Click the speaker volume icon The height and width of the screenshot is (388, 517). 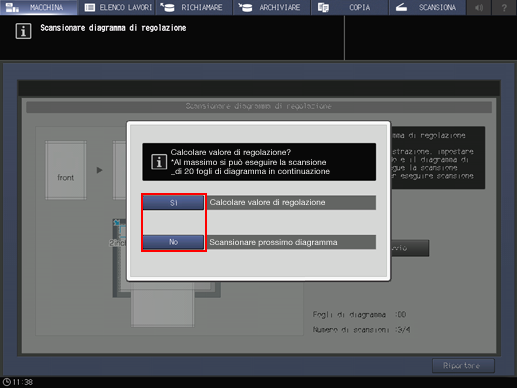pyautogui.click(x=479, y=7)
